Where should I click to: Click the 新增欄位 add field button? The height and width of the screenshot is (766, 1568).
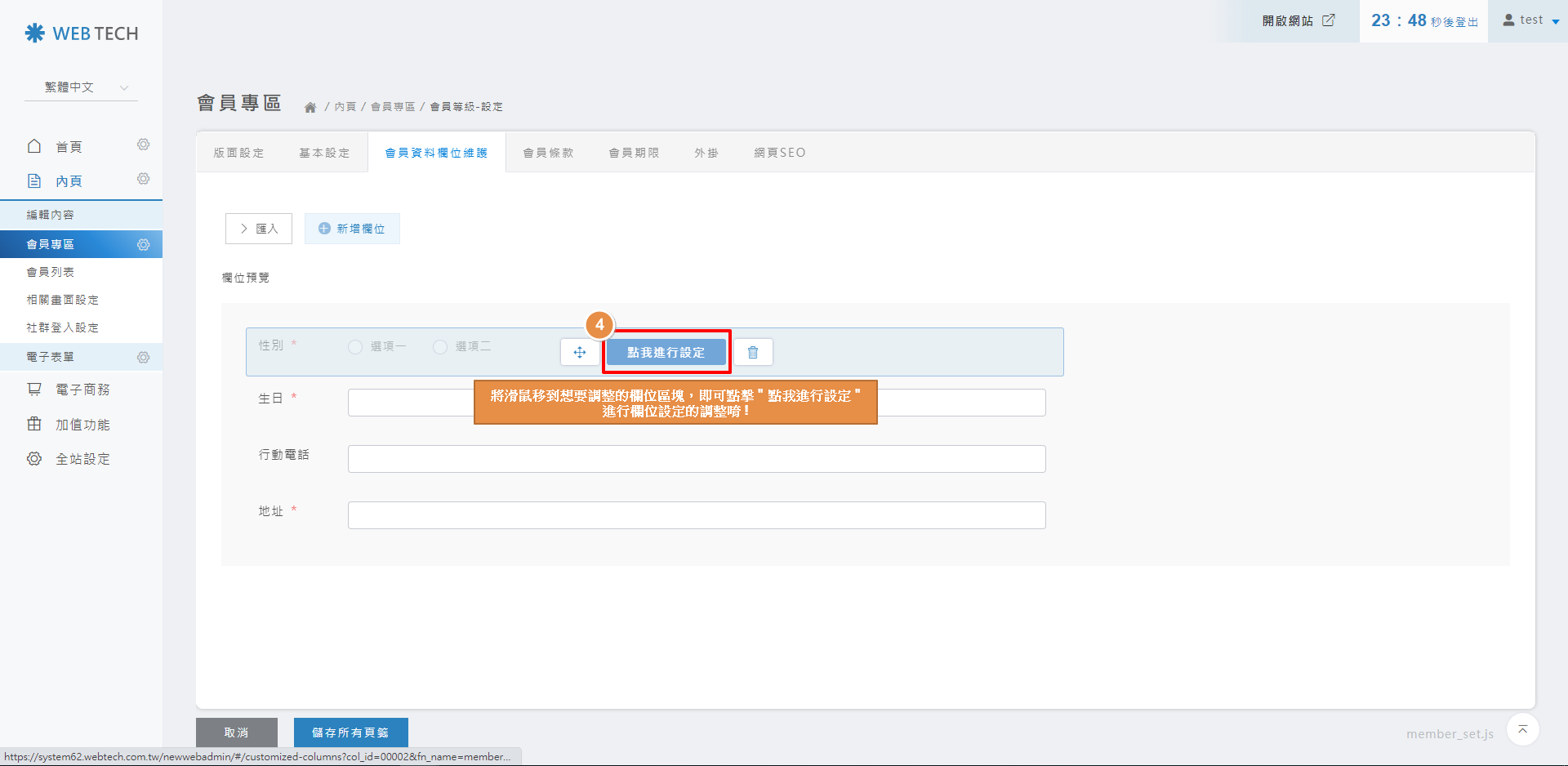click(x=352, y=229)
